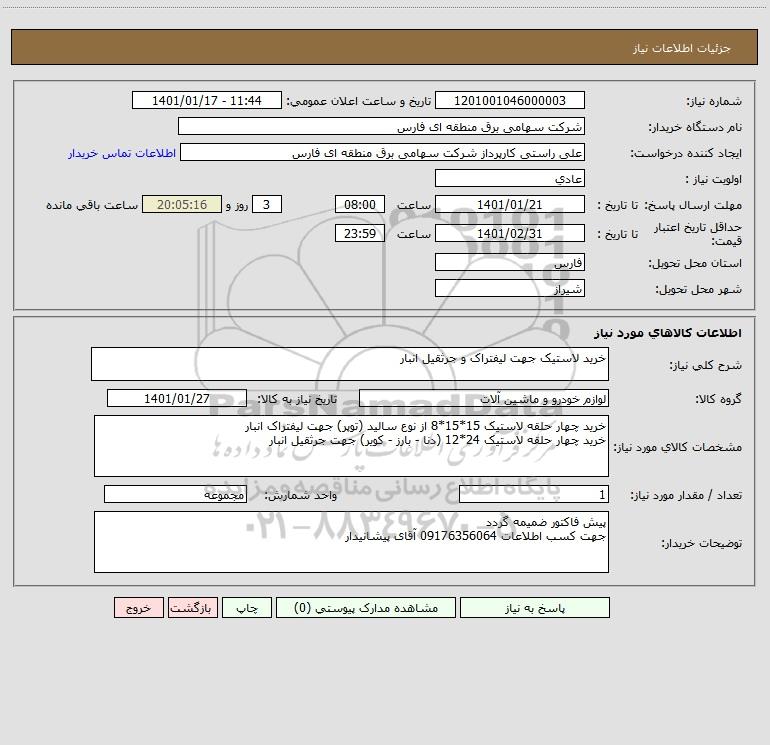This screenshot has width=770, height=745.
Task: Click the validity time field 23:59
Action: pyautogui.click(x=360, y=233)
